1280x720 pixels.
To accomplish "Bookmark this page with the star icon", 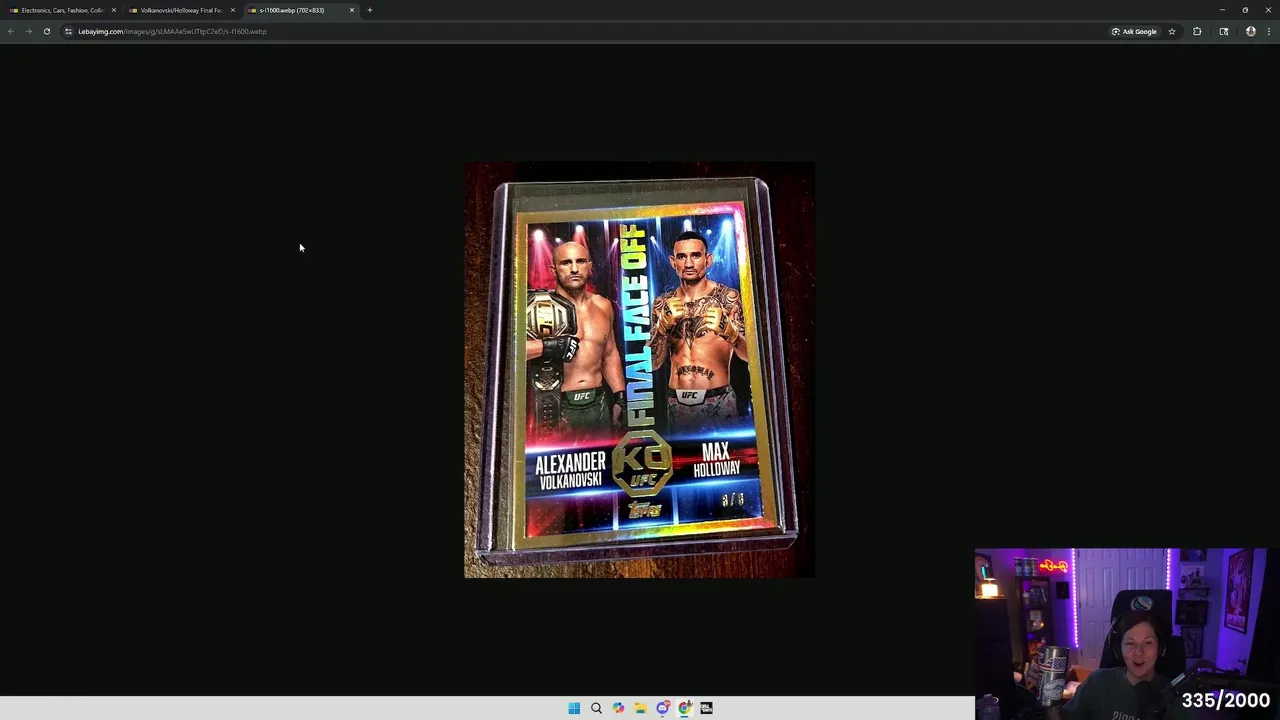I will pyautogui.click(x=1172, y=31).
